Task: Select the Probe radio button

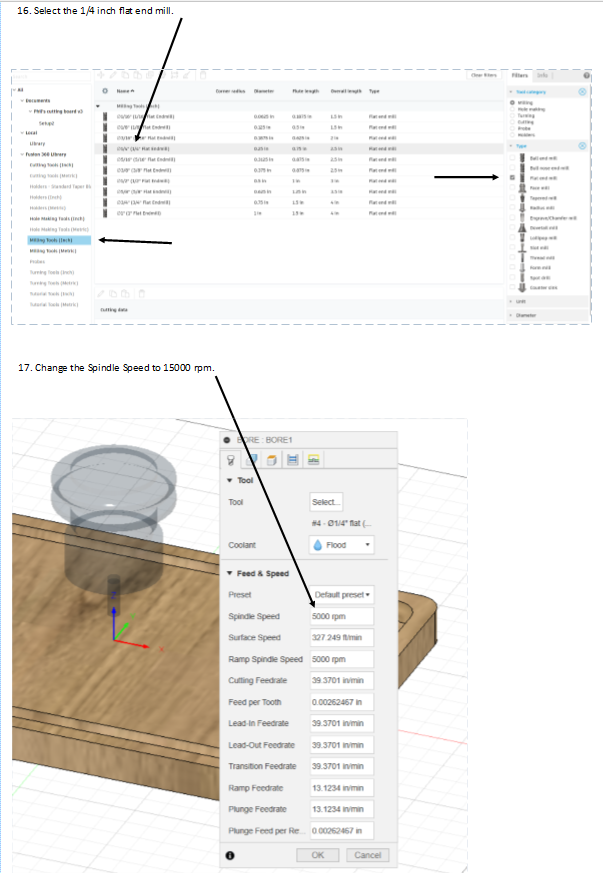Action: [512, 128]
